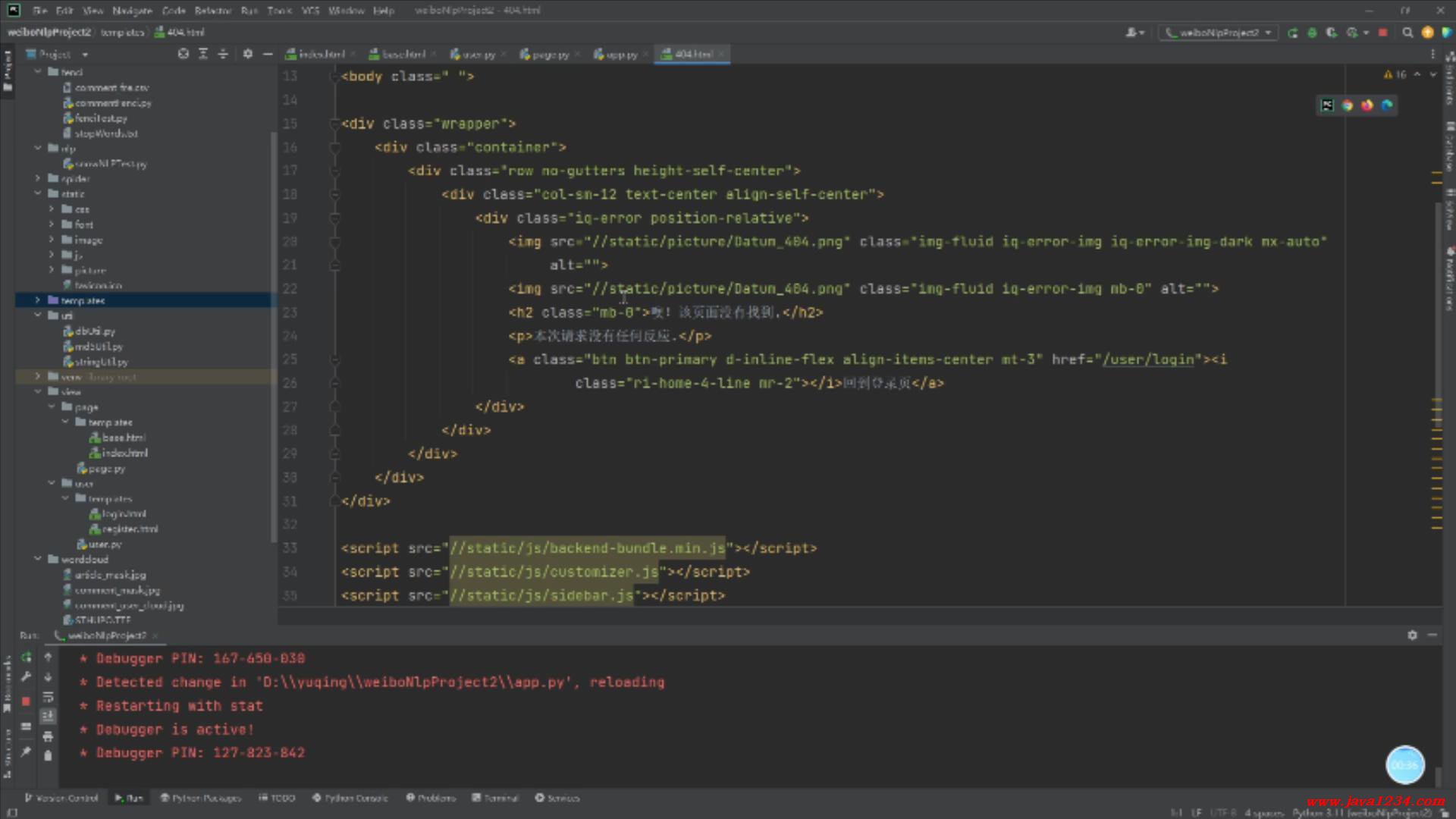The image size is (1456, 819).
Task: Collapse the static folder in tree
Action: [x=37, y=194]
